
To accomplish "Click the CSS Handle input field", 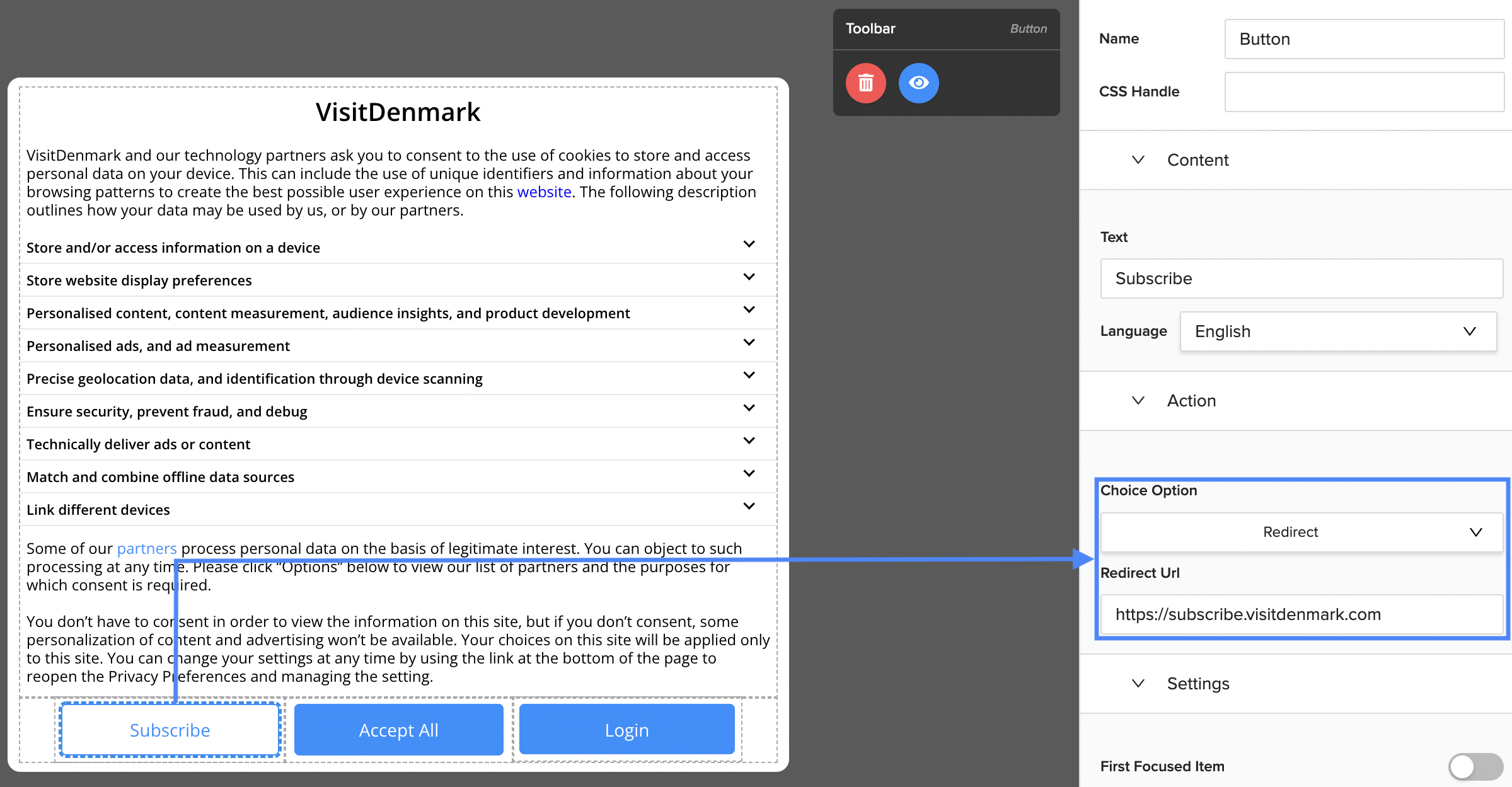I will coord(1364,92).
